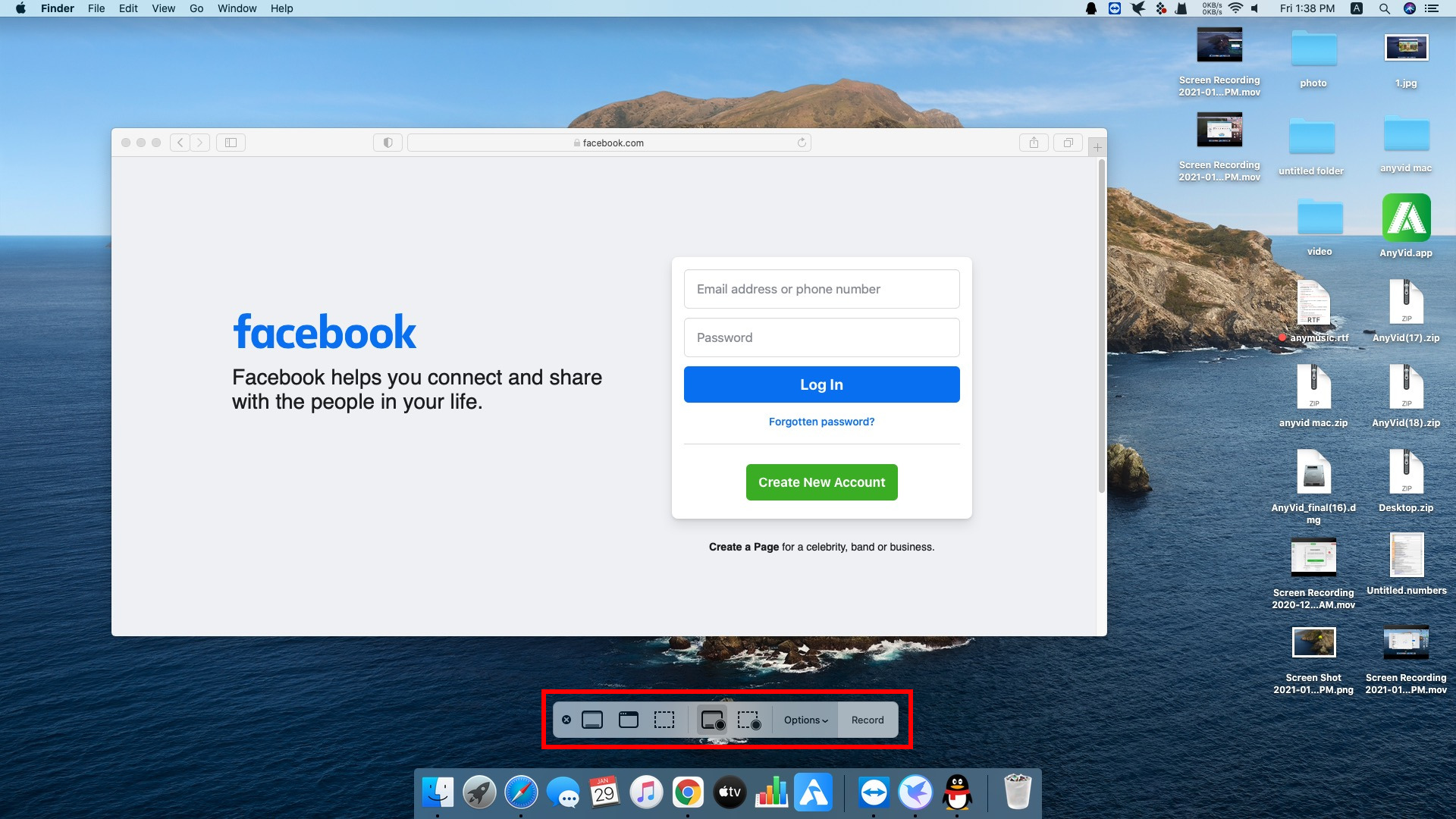Click the portion capture icon
1456x819 pixels.
point(662,720)
